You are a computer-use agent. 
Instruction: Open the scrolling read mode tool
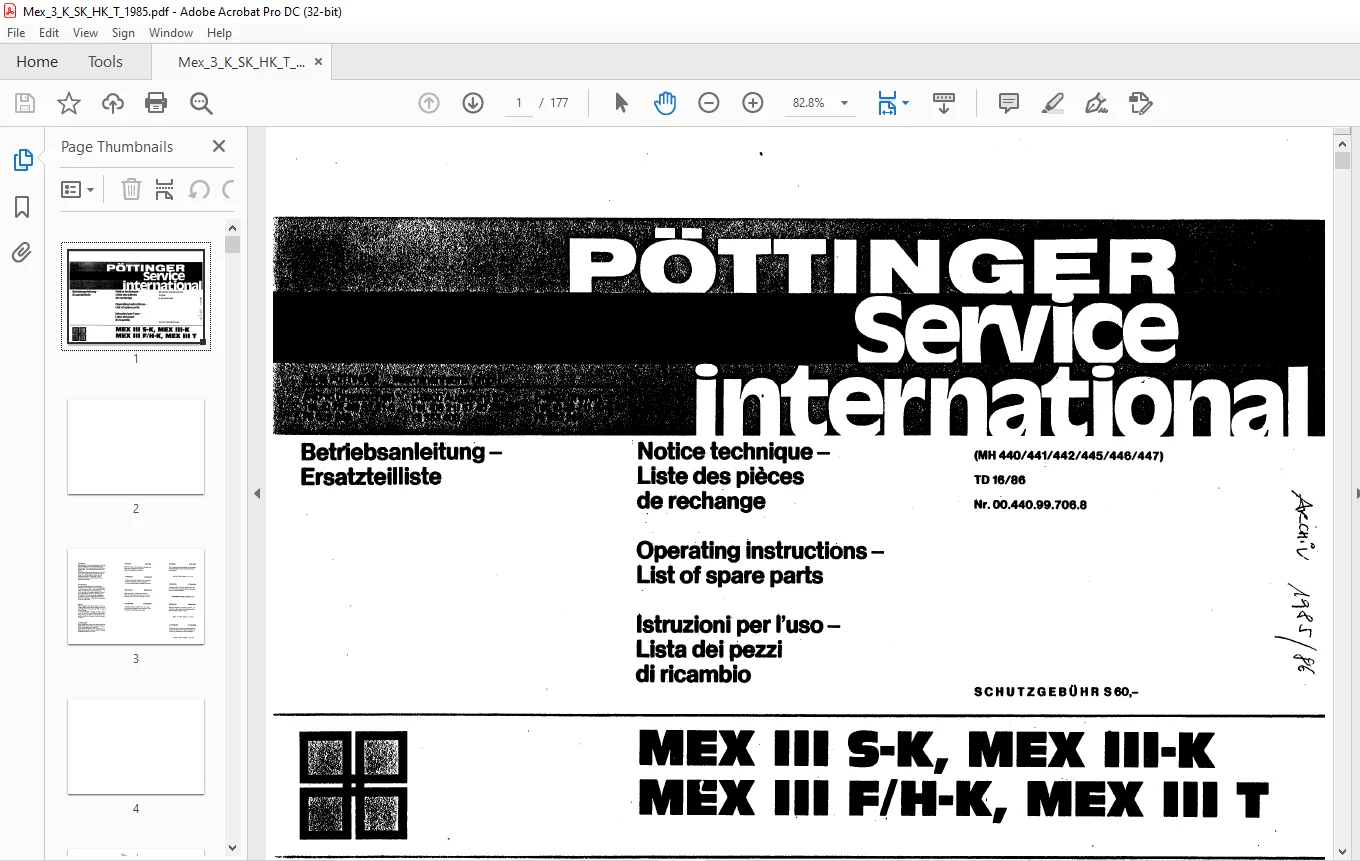(944, 103)
